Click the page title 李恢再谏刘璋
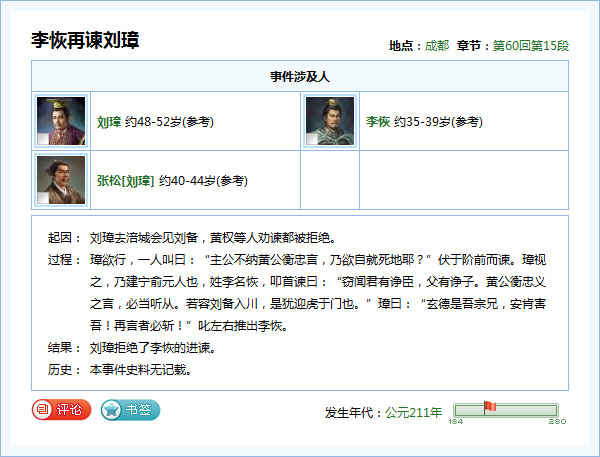Viewport: 600px width, 457px height. pyautogui.click(x=85, y=41)
